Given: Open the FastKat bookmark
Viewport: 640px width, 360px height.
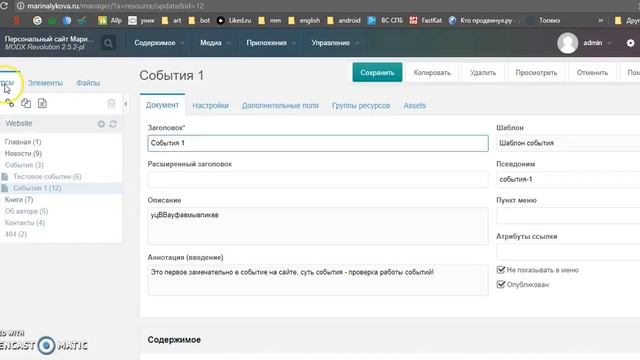Looking at the screenshot, I should [x=425, y=20].
